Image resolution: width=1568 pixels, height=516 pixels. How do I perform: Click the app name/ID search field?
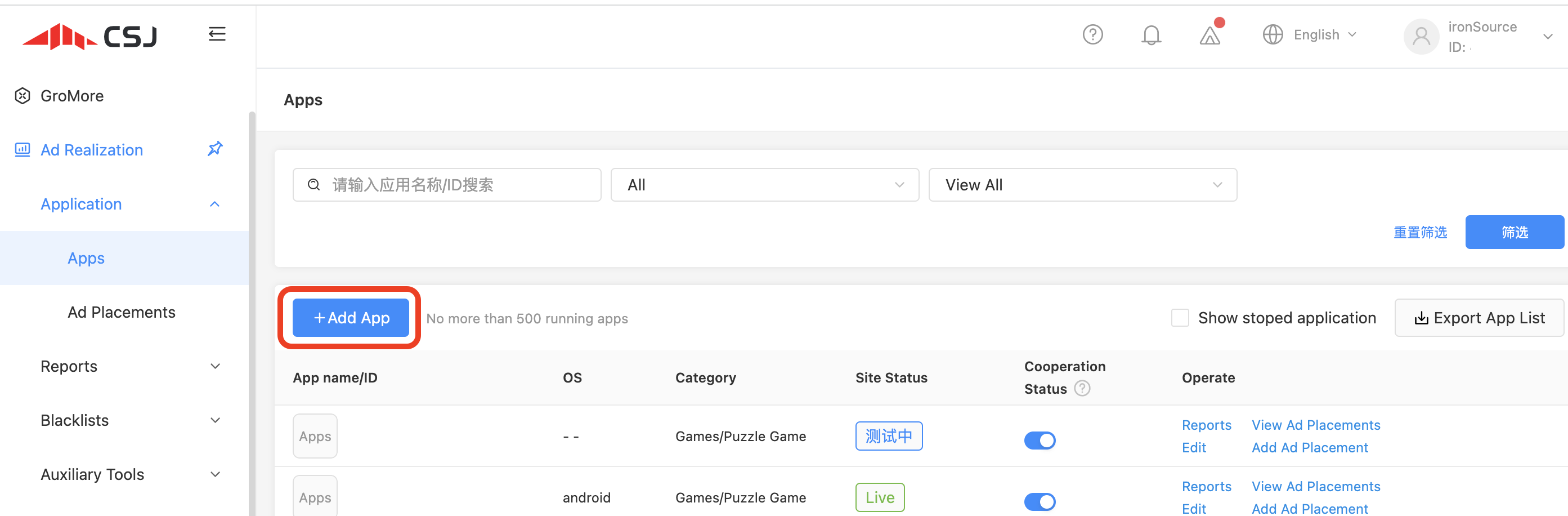[447, 185]
